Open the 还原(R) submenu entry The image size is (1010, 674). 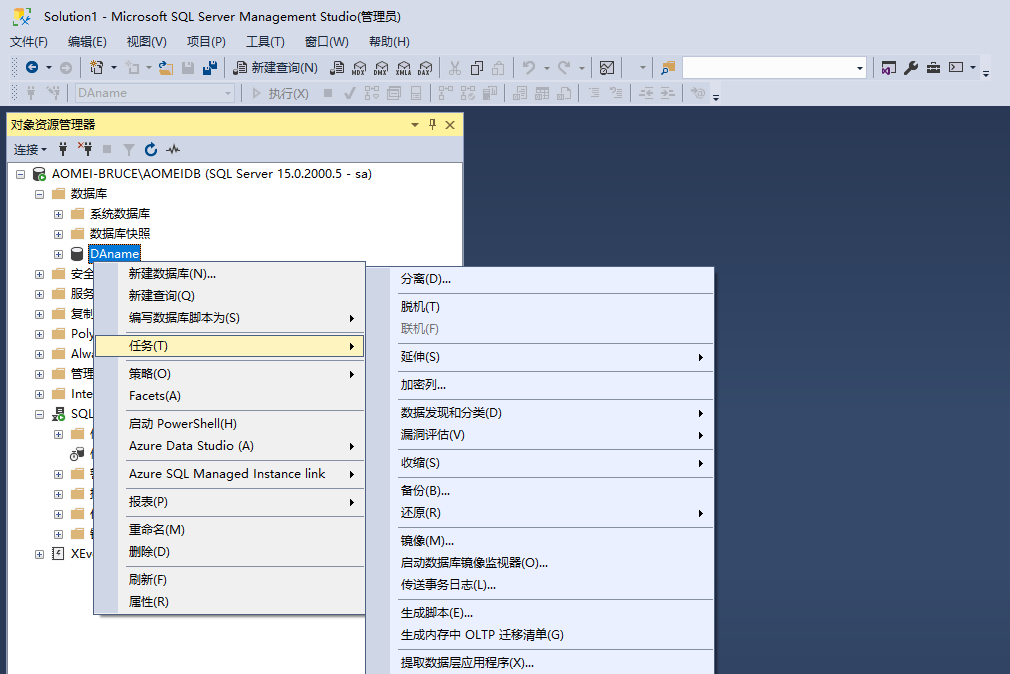click(x=421, y=513)
